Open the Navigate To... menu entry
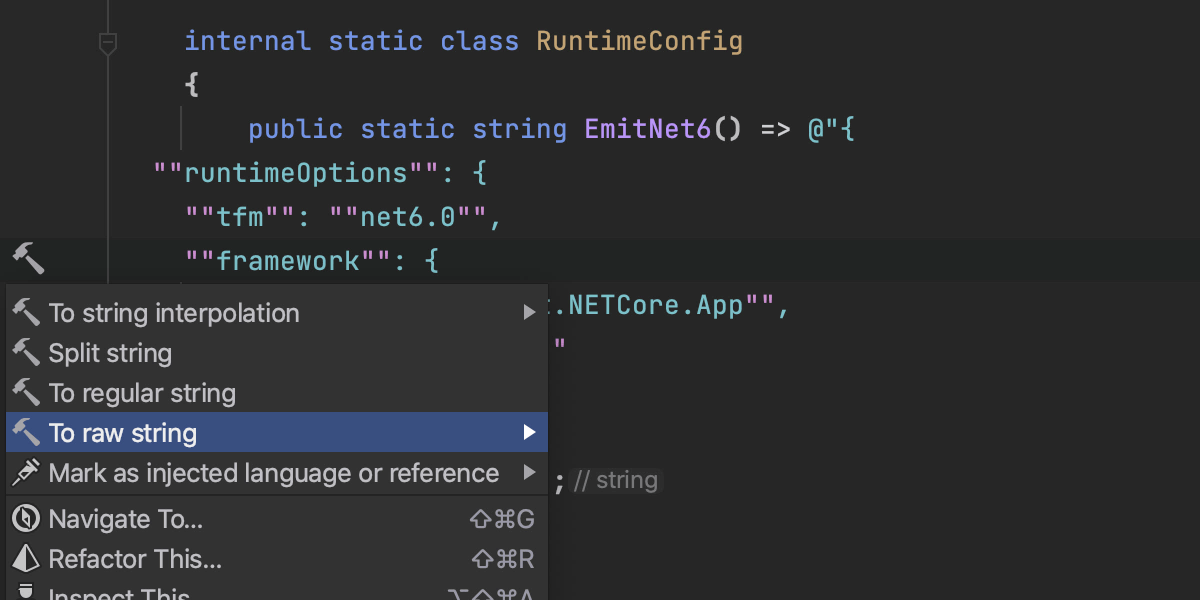The image size is (1200, 600). pyautogui.click(x=125, y=519)
